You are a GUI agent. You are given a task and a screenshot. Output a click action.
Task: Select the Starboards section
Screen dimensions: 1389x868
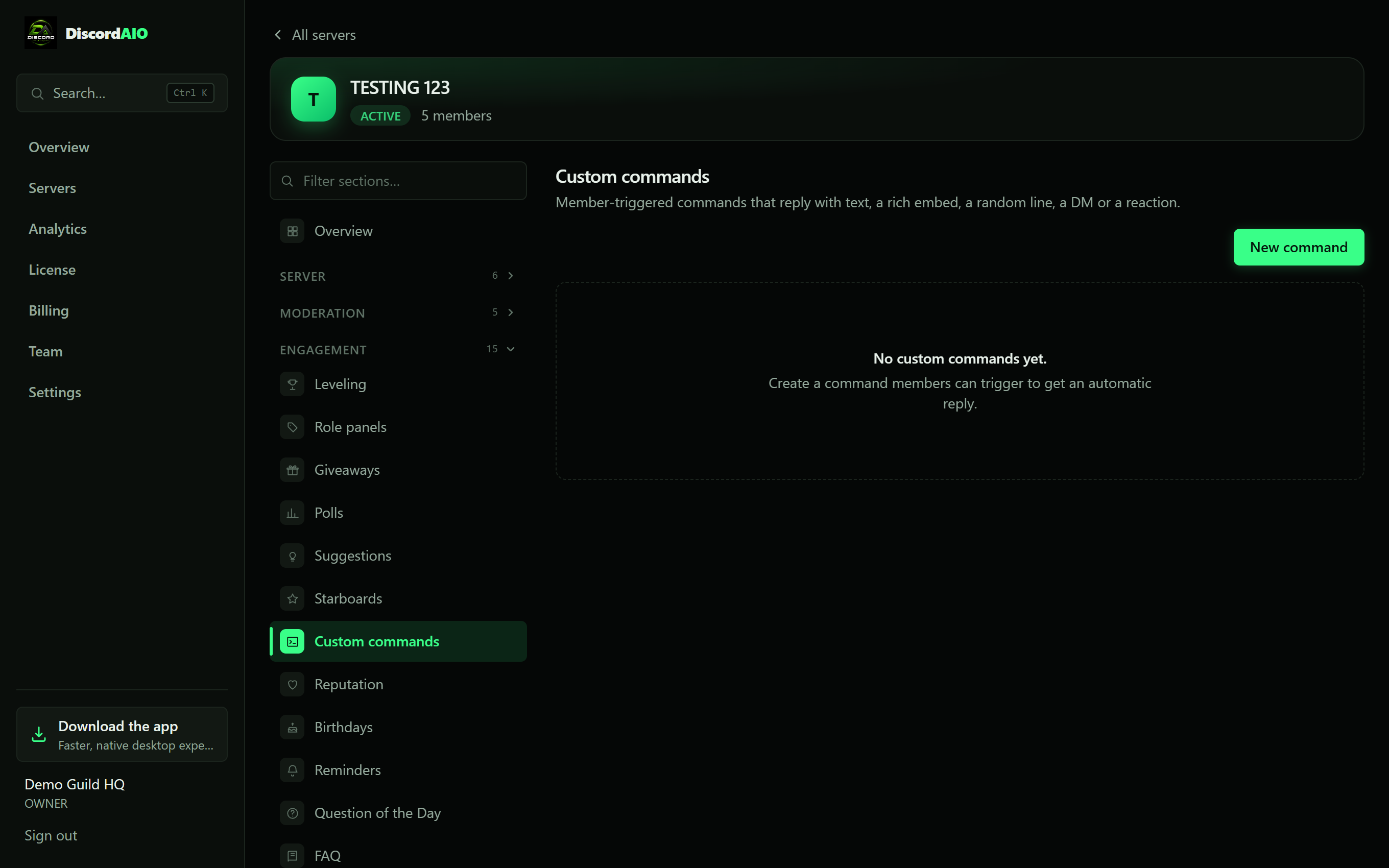pos(398,598)
